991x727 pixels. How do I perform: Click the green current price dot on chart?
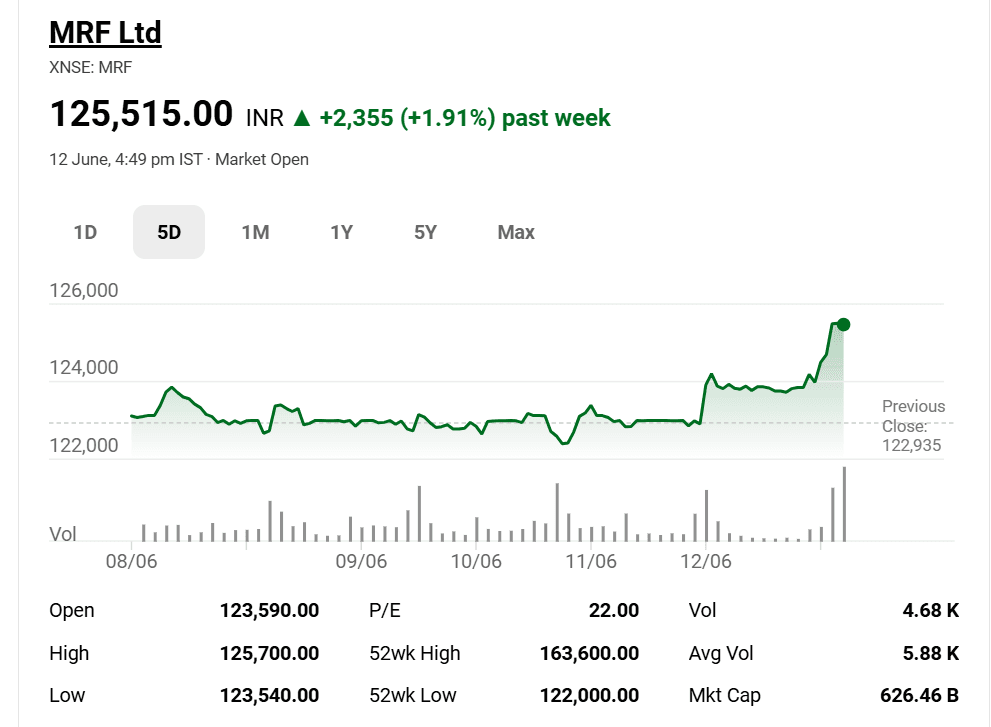point(843,324)
